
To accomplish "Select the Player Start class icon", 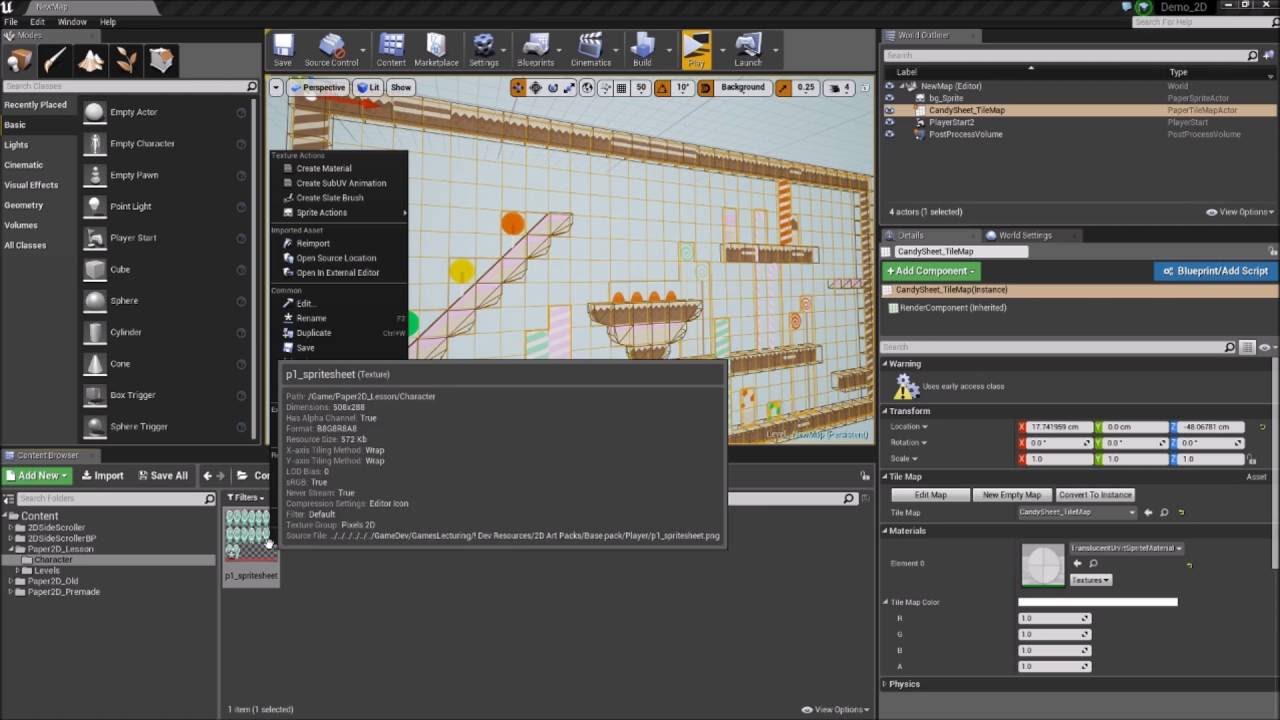I will (x=94, y=238).
